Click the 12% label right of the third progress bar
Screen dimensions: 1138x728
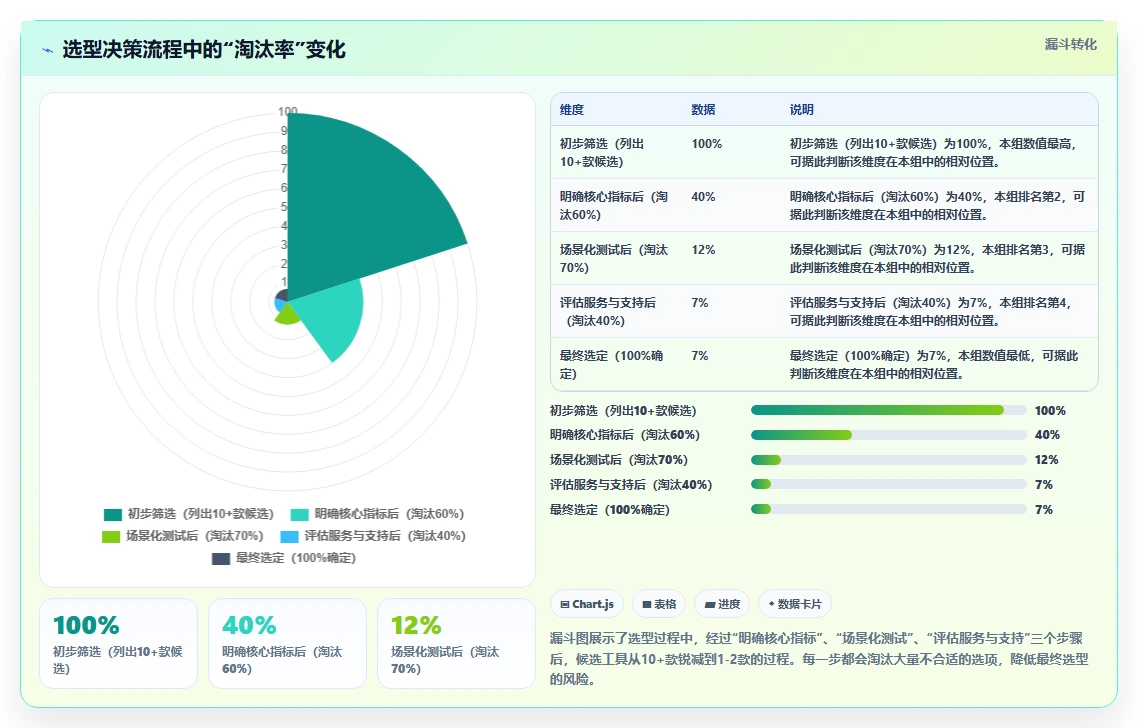point(1047,459)
